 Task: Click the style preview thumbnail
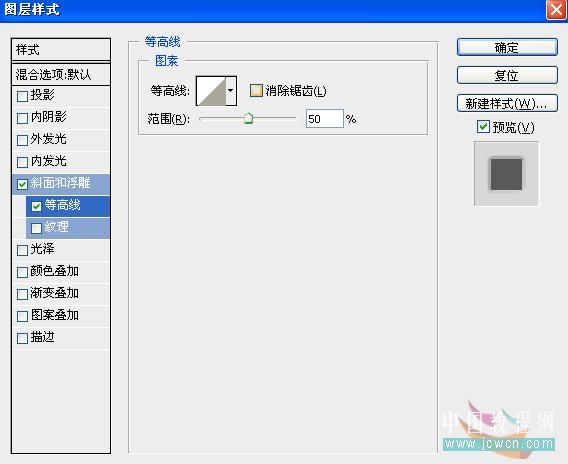tap(506, 174)
